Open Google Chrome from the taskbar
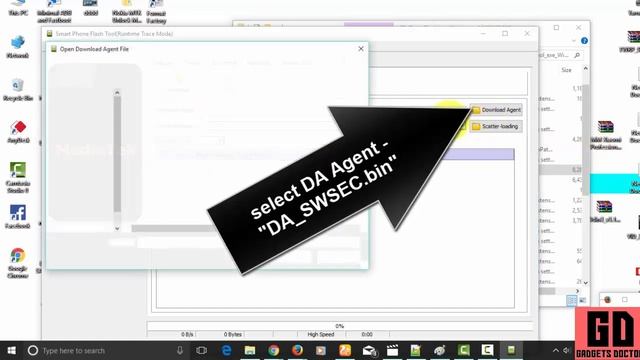 click(273, 351)
